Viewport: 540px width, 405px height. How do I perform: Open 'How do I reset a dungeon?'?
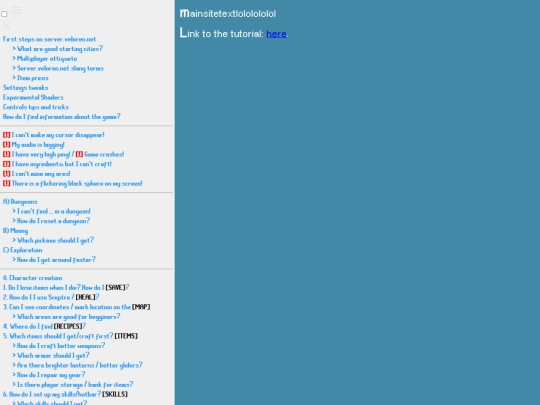(51, 221)
